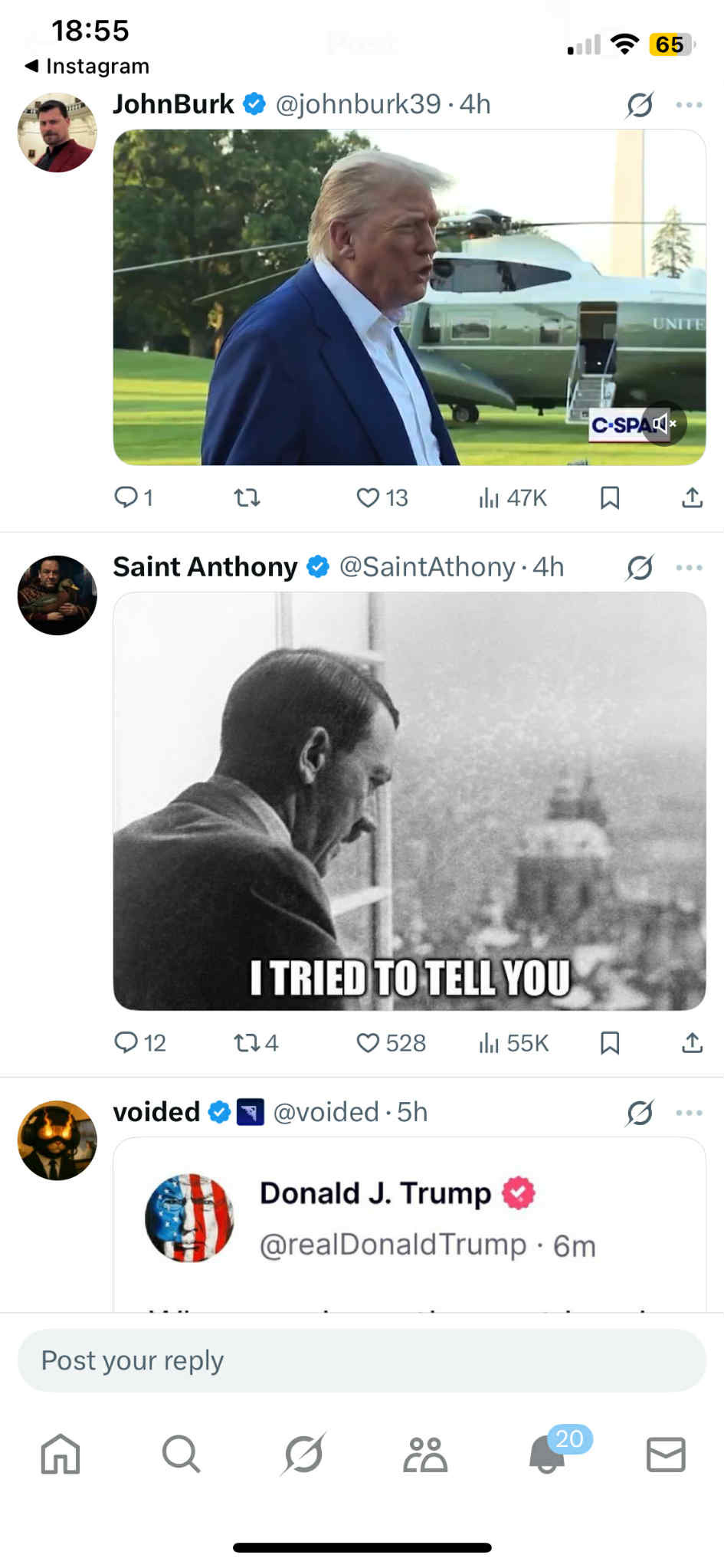Open more options for voided's post

point(689,1113)
